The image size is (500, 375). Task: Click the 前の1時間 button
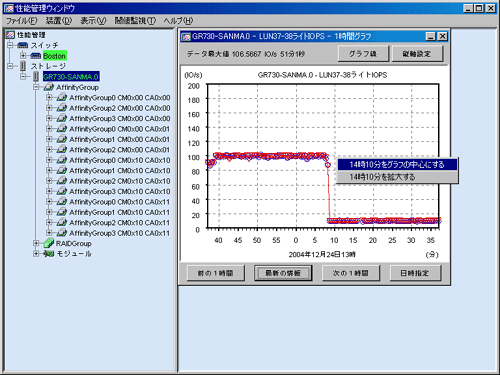216,273
